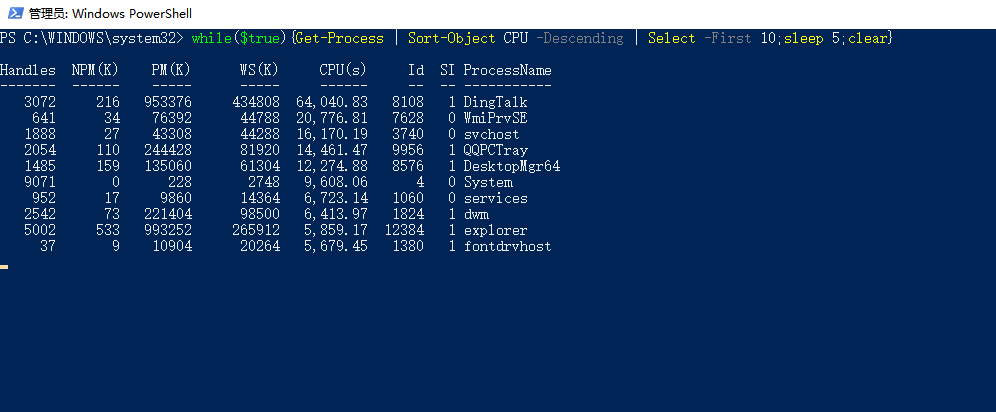Click the fontdrvhost process name
This screenshot has height=412, width=996.
click(x=508, y=246)
